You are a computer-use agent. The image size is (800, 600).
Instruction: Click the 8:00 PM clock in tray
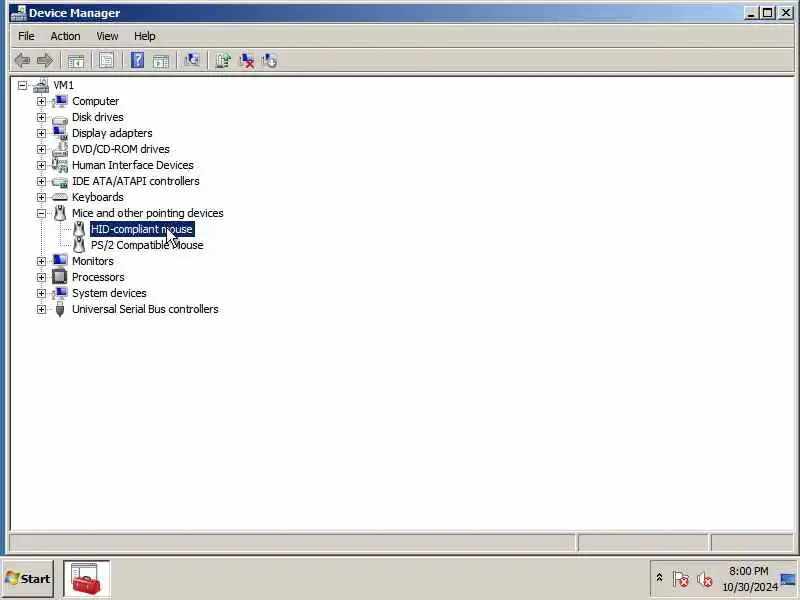pyautogui.click(x=748, y=571)
